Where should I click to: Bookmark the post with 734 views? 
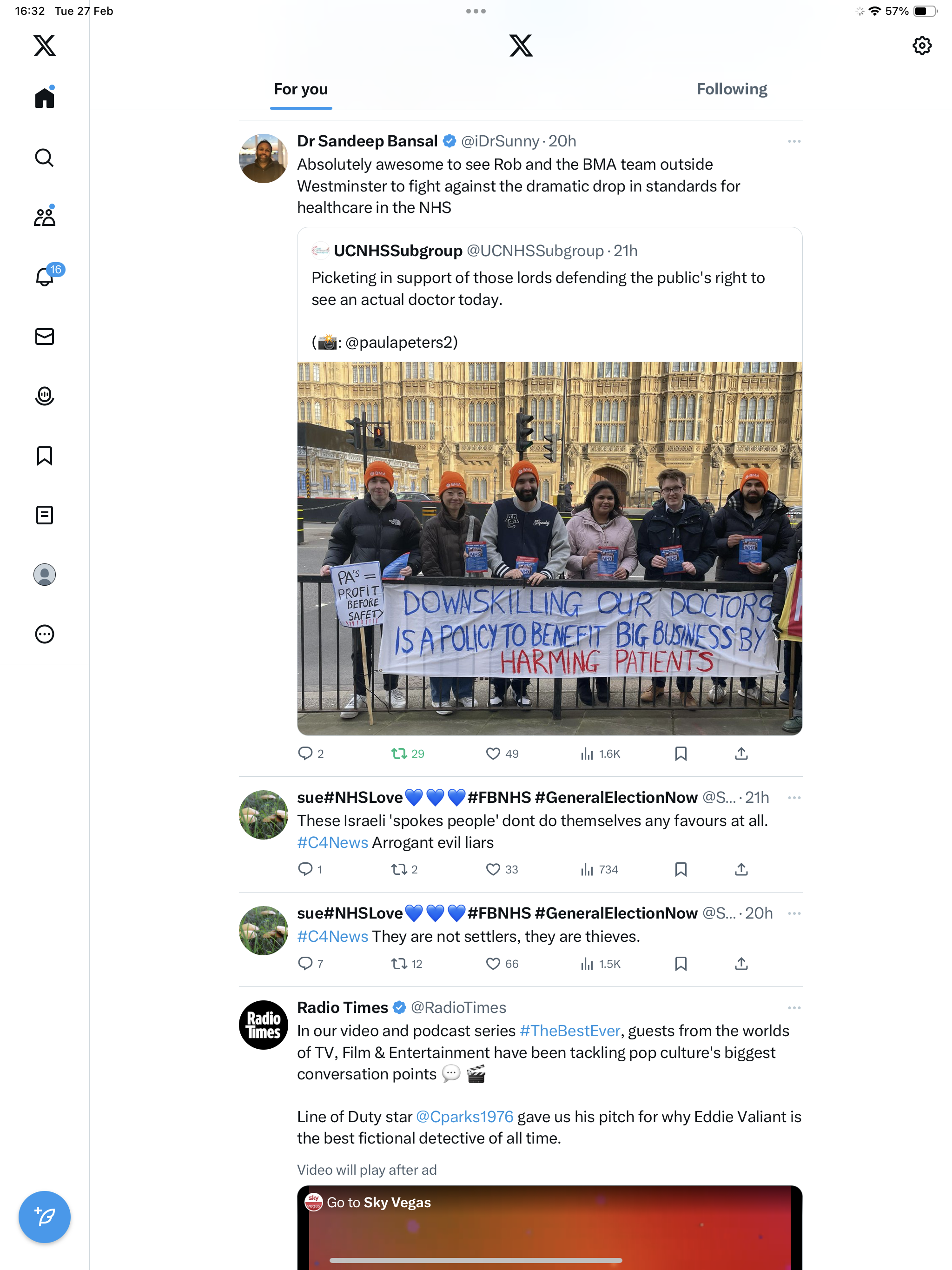point(681,869)
